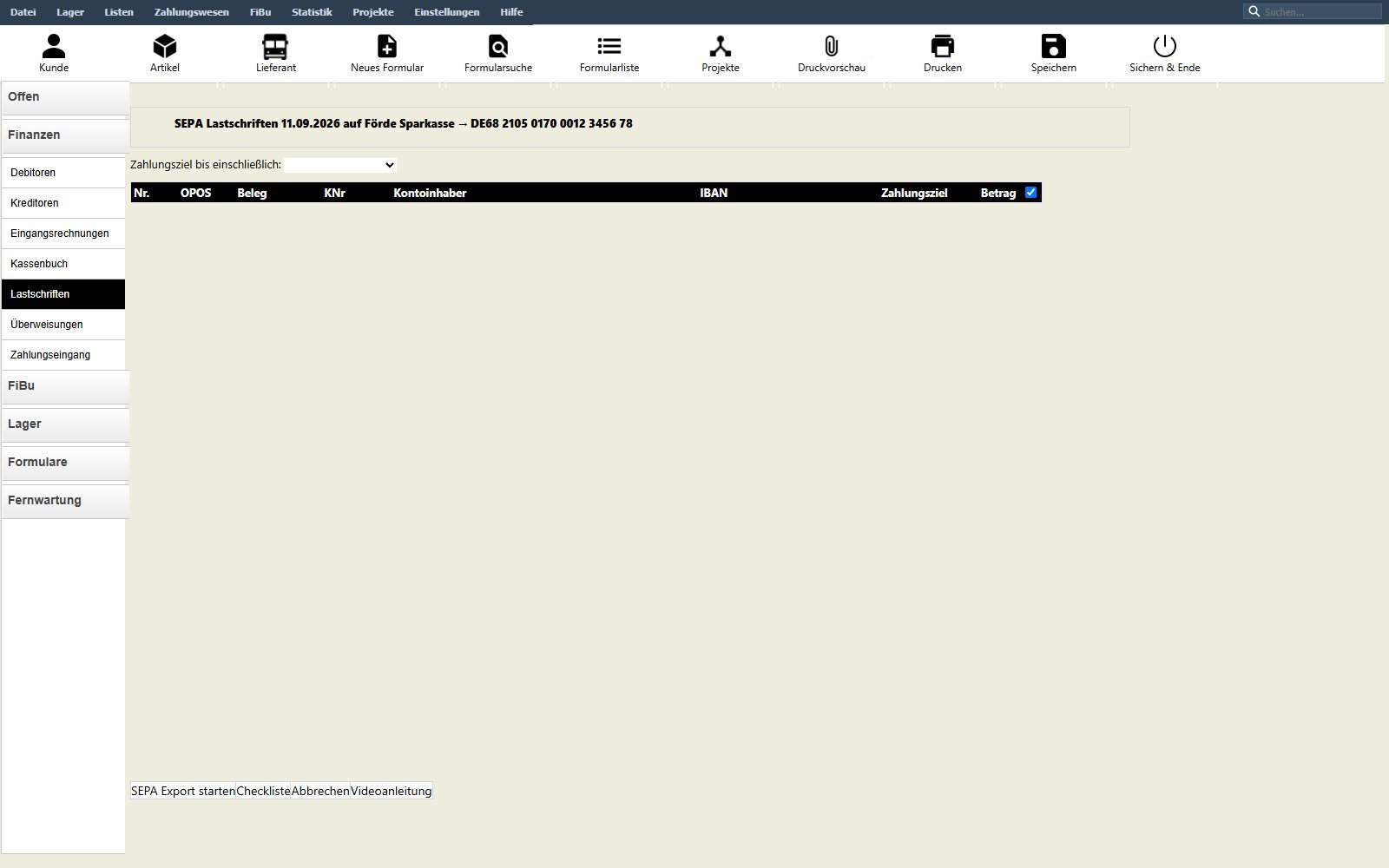The width and height of the screenshot is (1389, 868).
Task: Create a Neues Formular document
Action: (387, 46)
